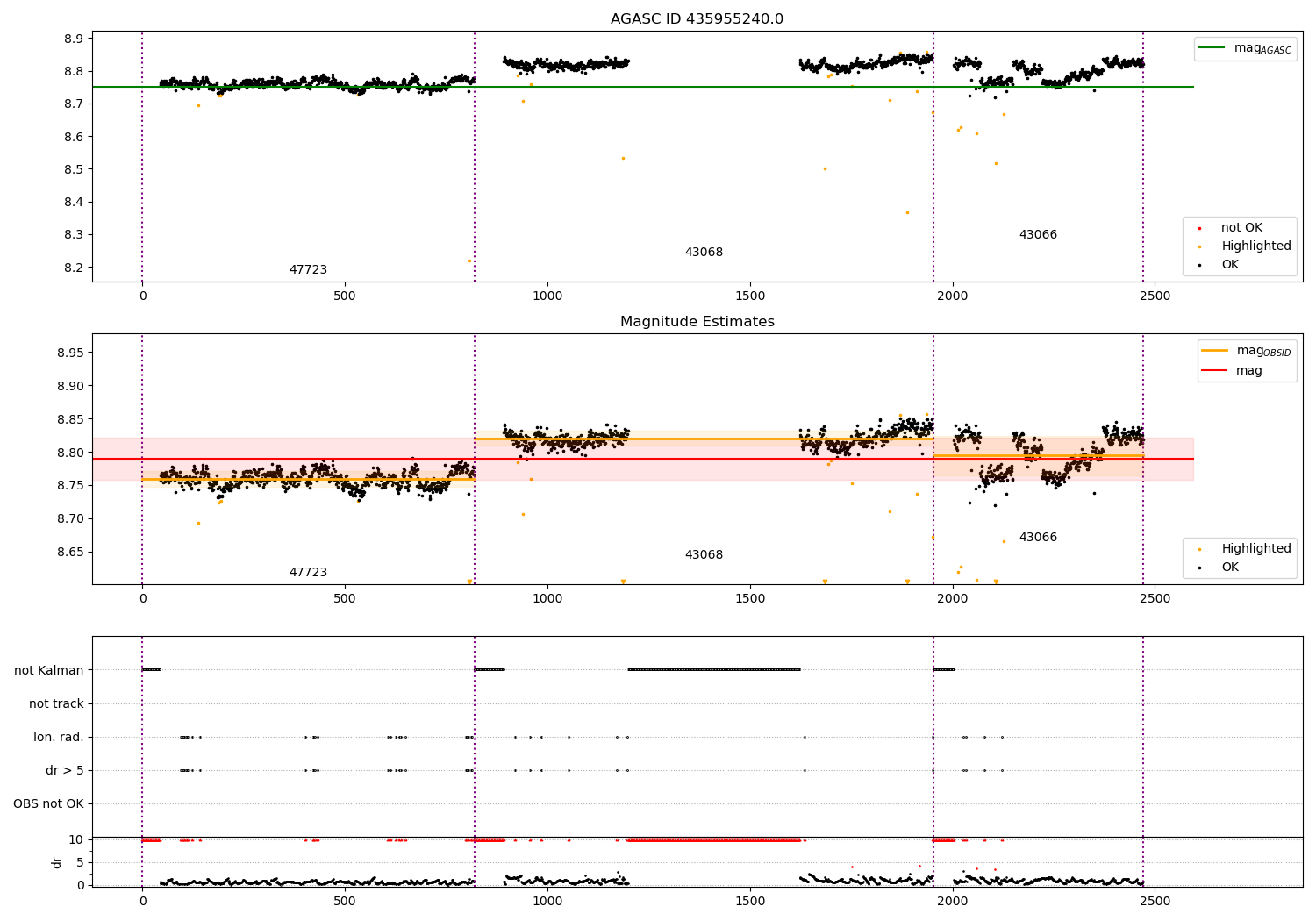Select the orange mag OBSID legend line sample
The width and height of the screenshot is (1316, 921).
point(1215,351)
